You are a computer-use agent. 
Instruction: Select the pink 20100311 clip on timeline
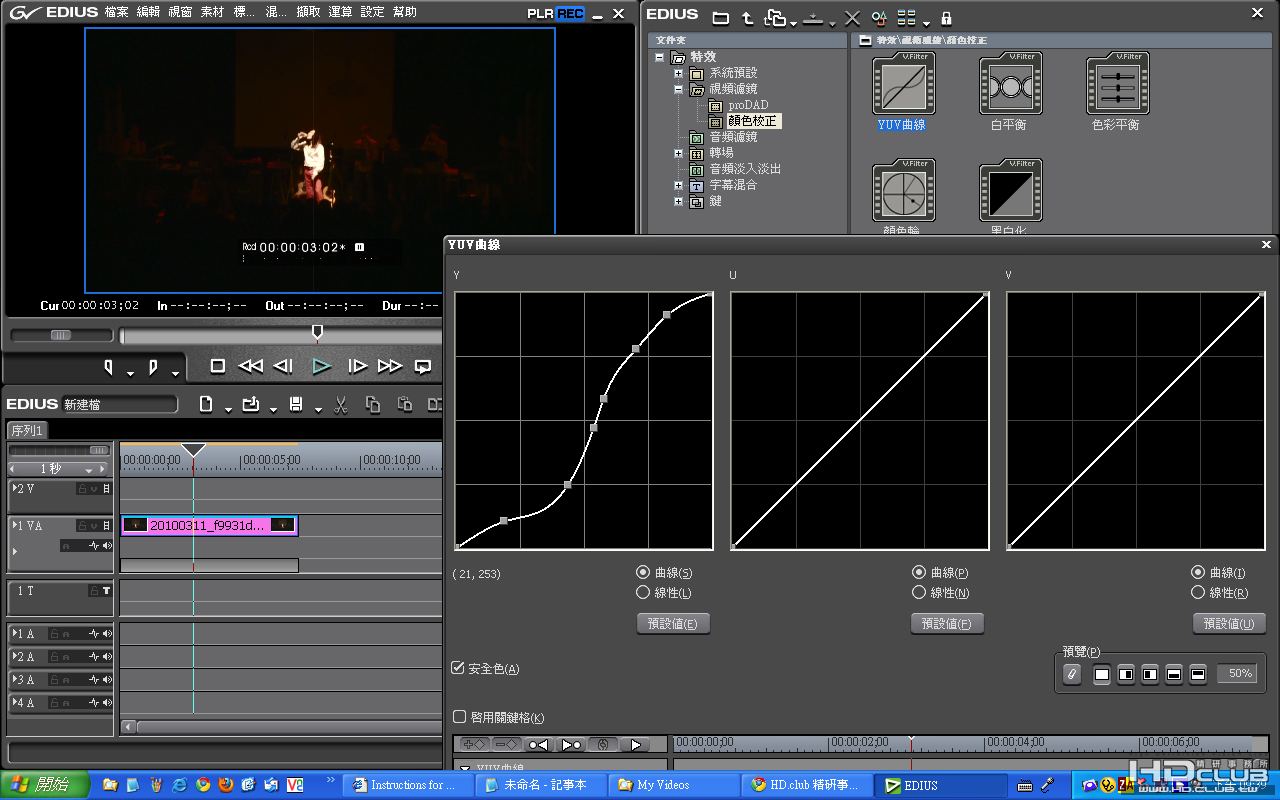click(208, 525)
